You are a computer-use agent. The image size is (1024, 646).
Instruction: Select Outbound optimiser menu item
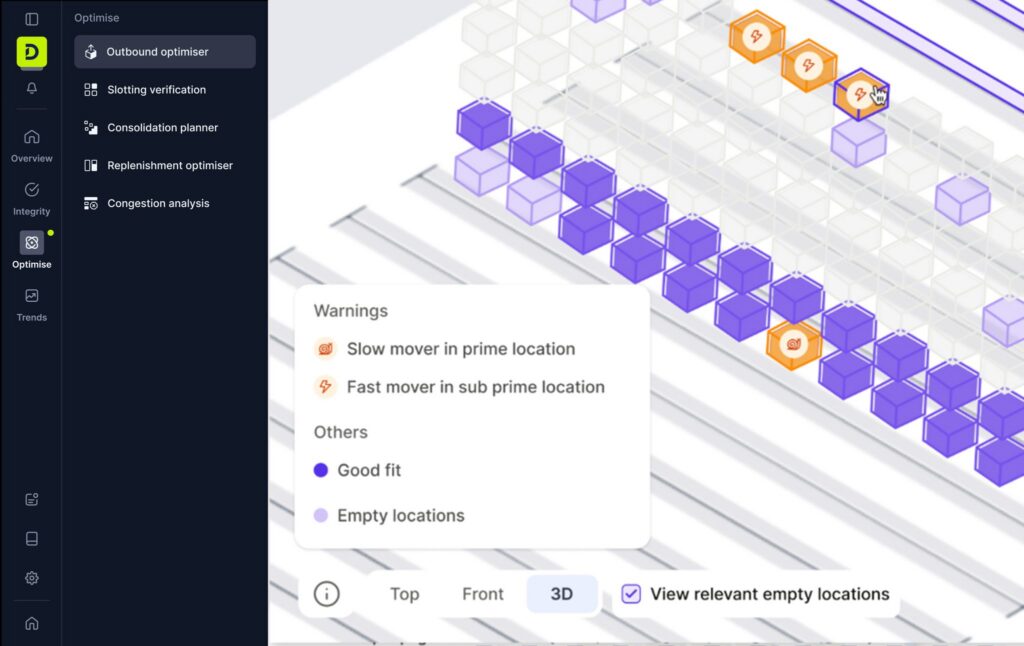(x=165, y=52)
